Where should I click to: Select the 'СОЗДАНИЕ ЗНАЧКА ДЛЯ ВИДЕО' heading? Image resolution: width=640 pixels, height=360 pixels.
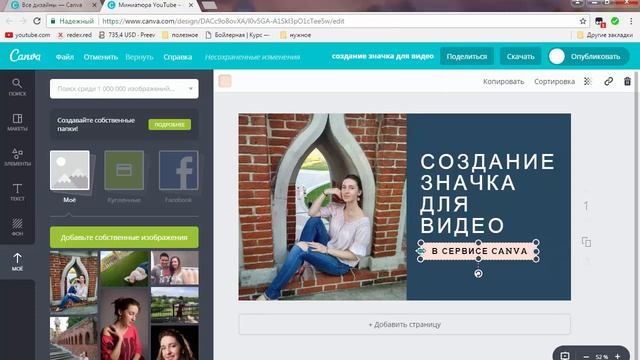click(487, 193)
